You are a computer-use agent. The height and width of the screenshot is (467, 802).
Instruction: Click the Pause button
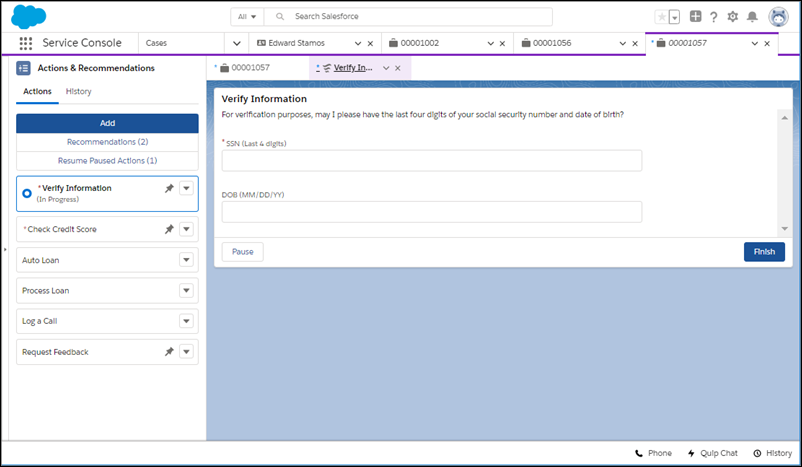242,252
